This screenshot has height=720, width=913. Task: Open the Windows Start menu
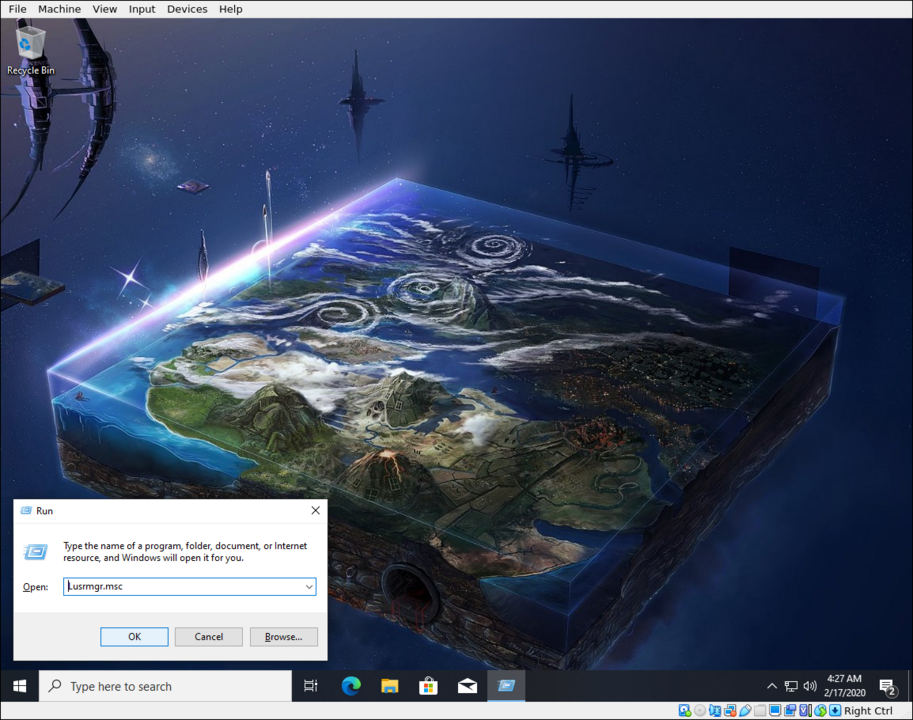19,686
